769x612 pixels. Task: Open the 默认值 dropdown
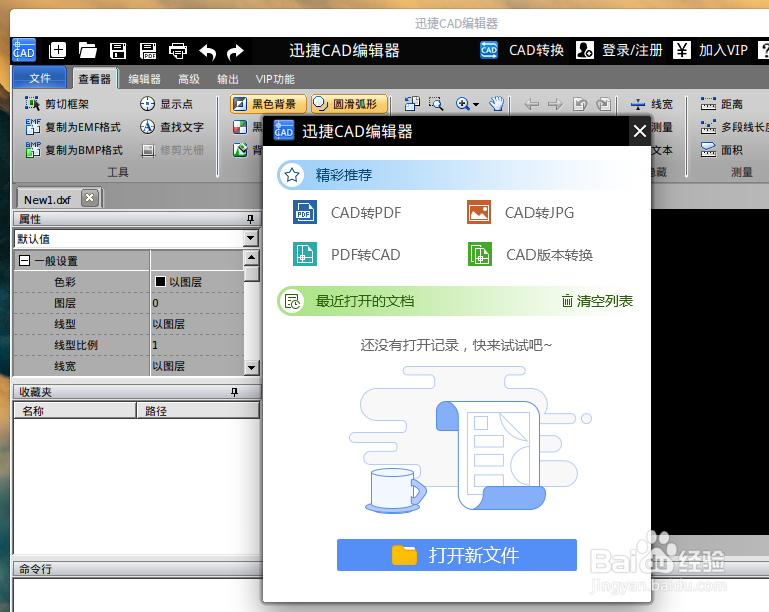[x=251, y=238]
